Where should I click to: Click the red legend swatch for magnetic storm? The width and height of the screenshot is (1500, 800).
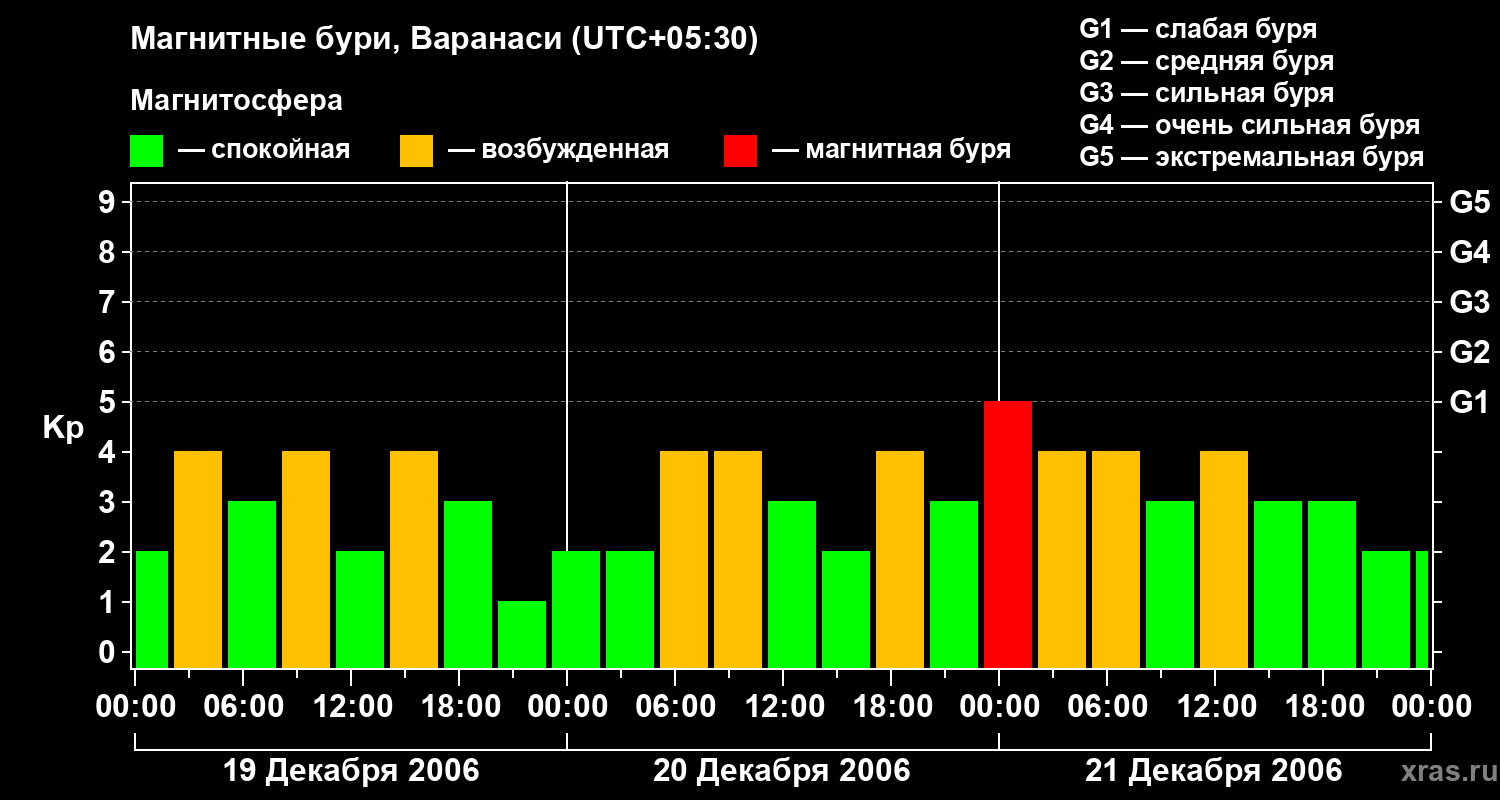(741, 151)
